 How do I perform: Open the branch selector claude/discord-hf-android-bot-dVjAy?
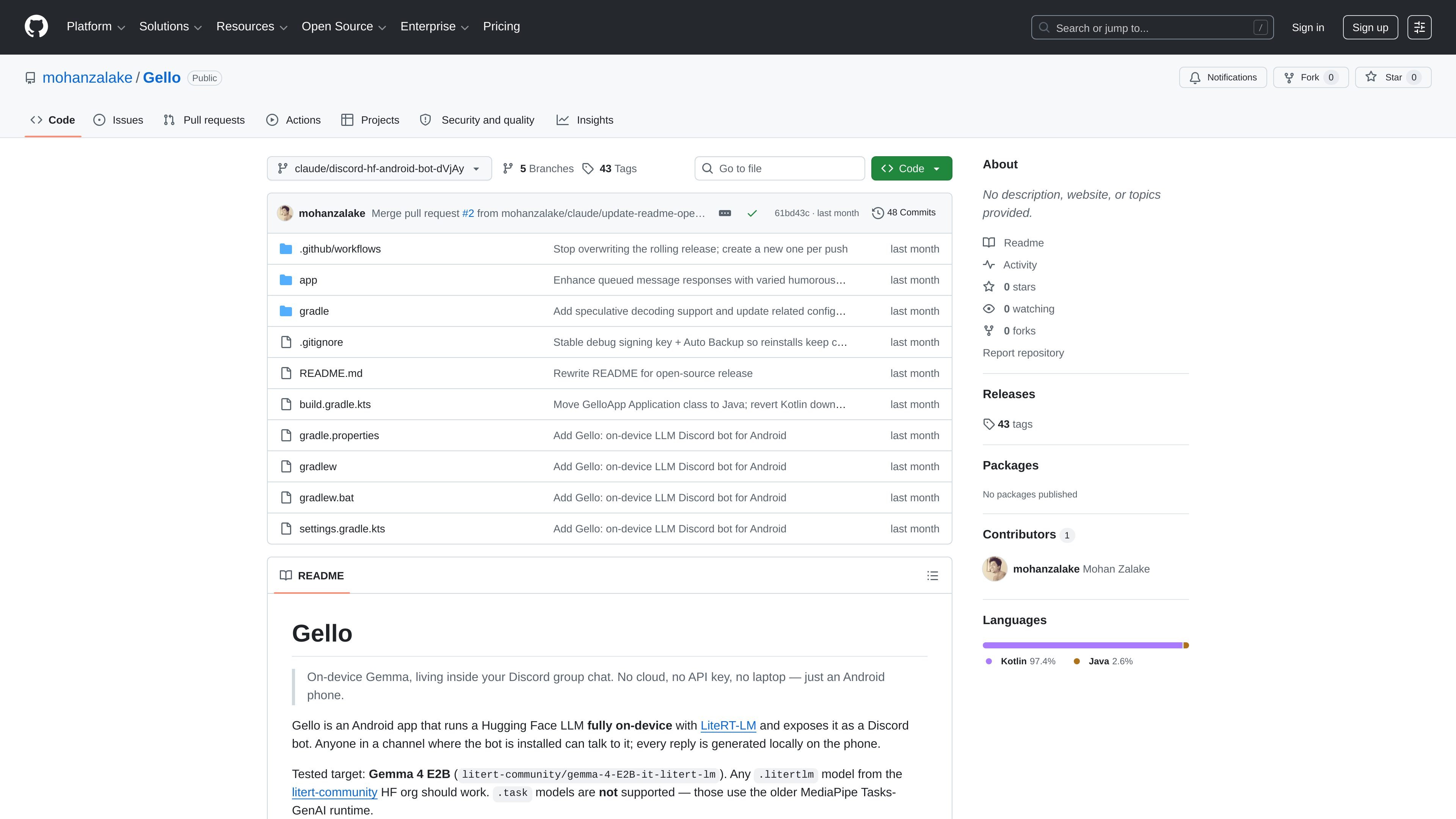click(379, 168)
